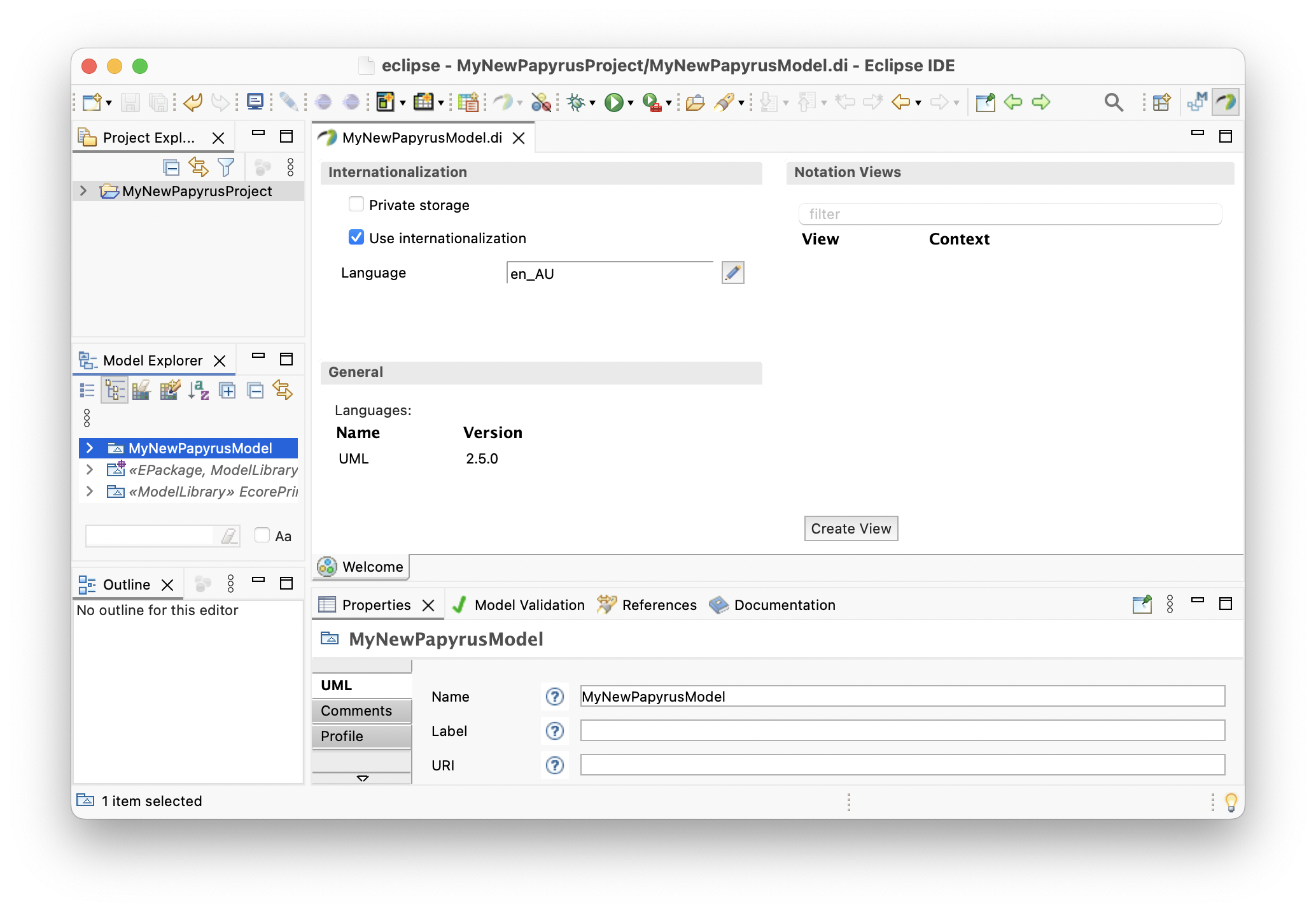This screenshot has height=913, width=1316.
Task: Close the MyNewPapyrusModel.di editor tab
Action: (519, 138)
